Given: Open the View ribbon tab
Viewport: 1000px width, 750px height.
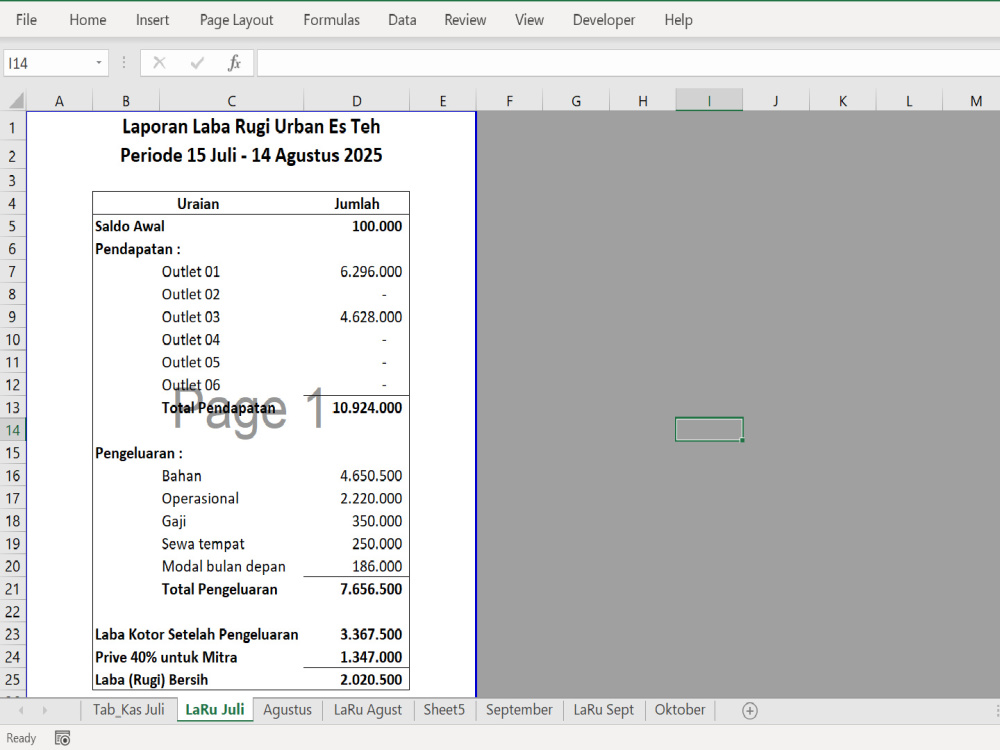Looking at the screenshot, I should [x=529, y=20].
